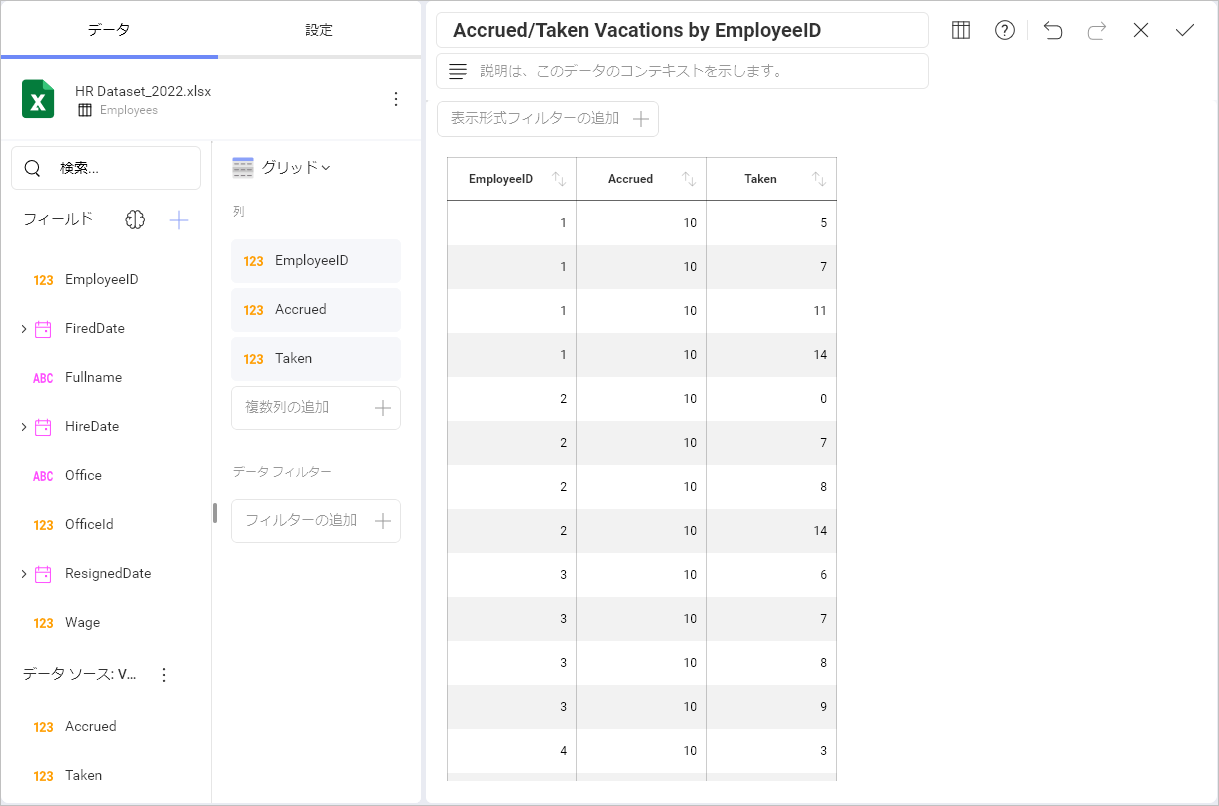Click フィルターの追加 button

(316, 521)
